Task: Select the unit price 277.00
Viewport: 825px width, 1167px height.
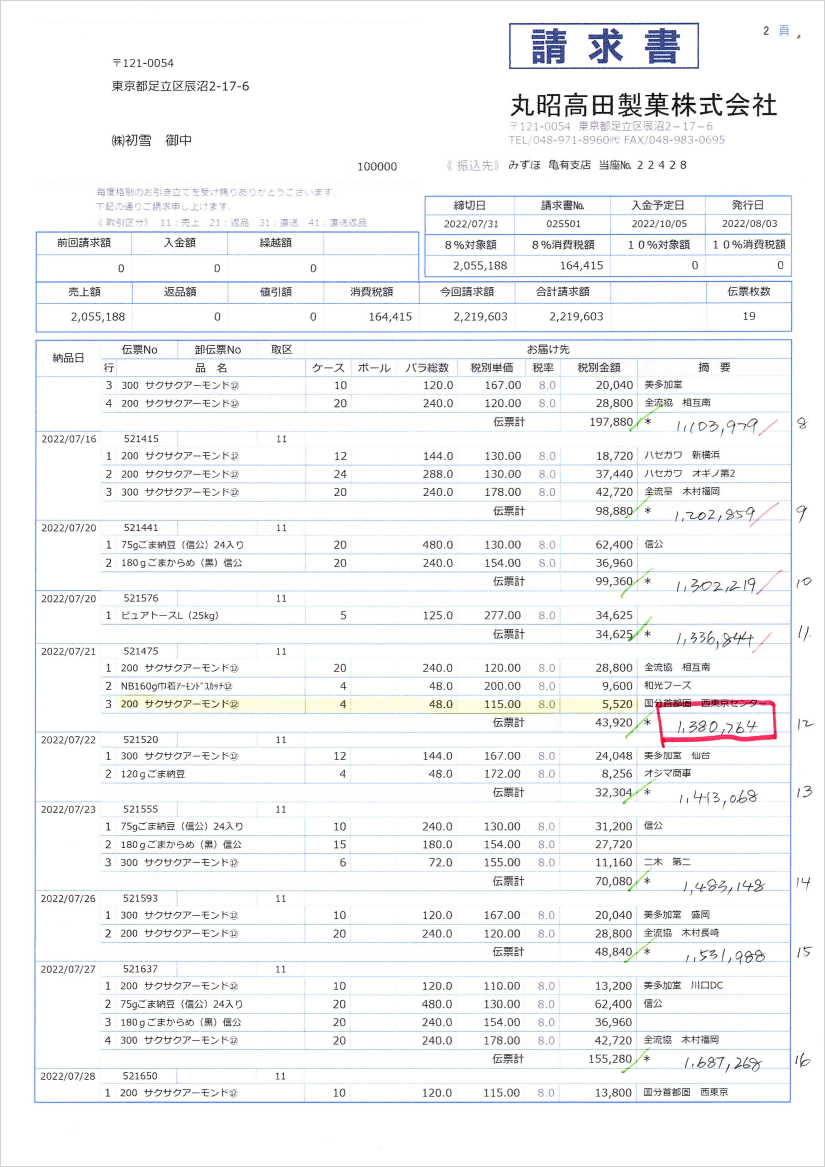Action: coord(503,616)
